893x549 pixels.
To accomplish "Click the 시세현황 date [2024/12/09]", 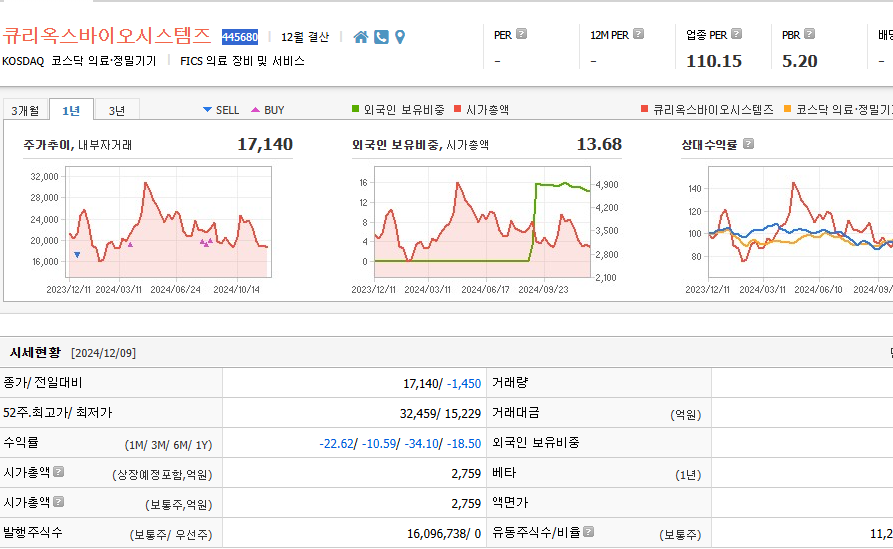I will [x=104, y=353].
